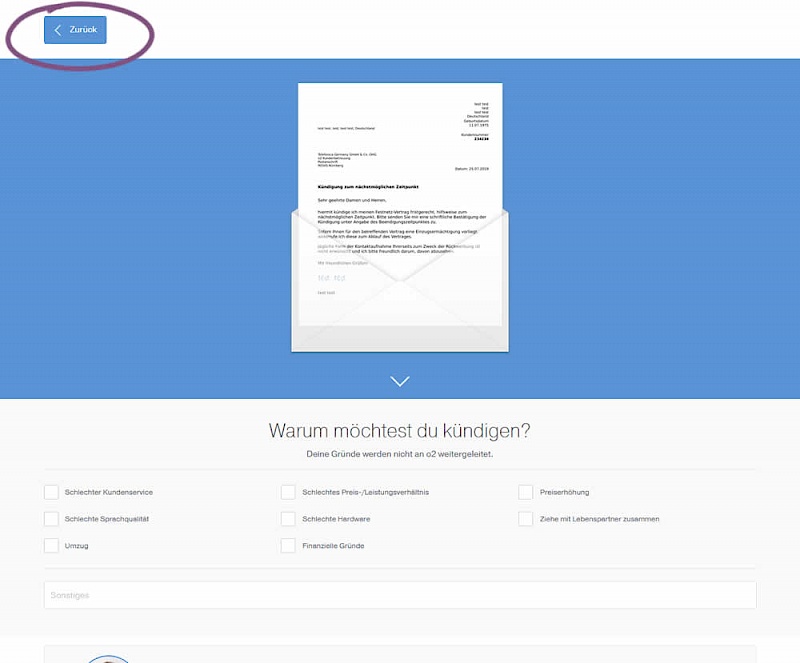Click the avatar picture at page bottom

click(108, 658)
